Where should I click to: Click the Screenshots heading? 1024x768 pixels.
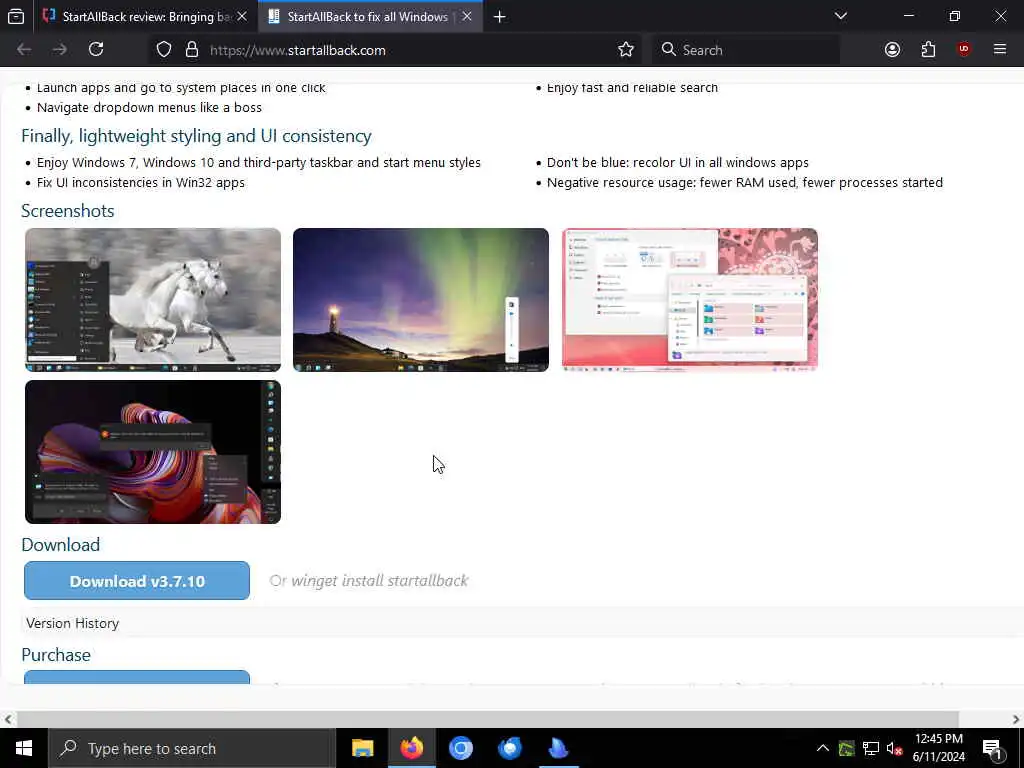[68, 210]
